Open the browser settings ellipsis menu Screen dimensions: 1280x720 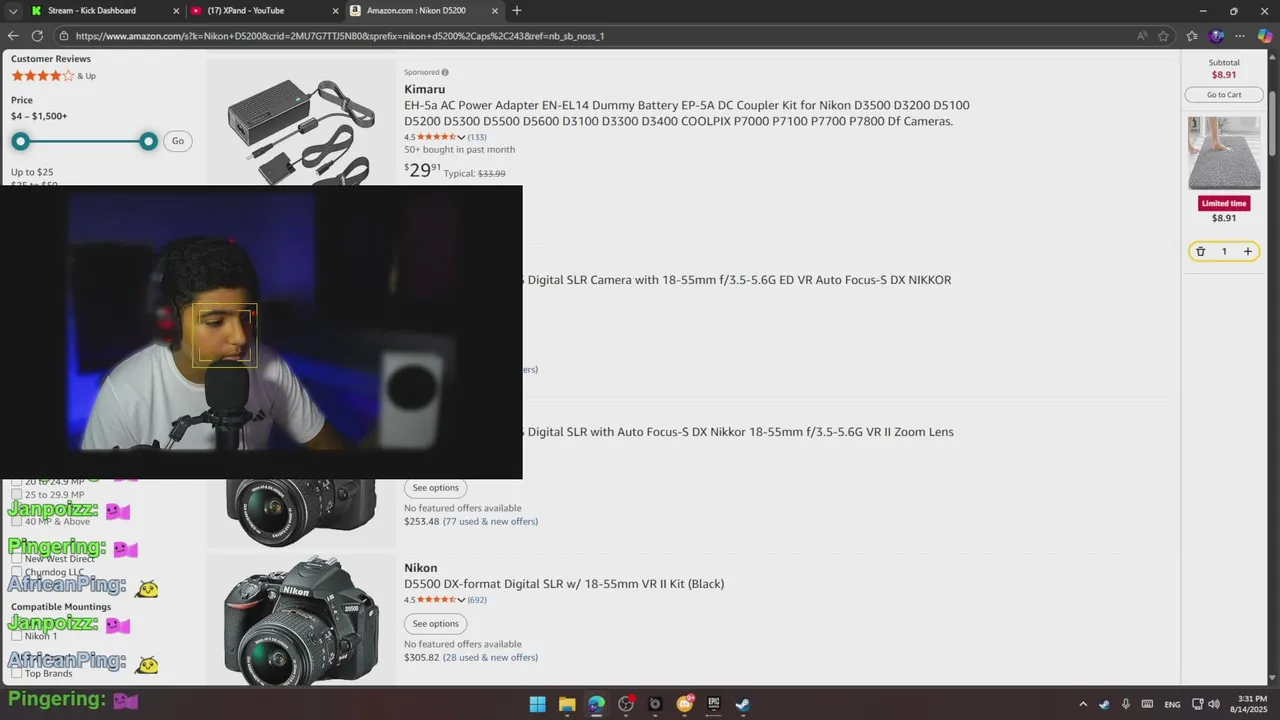pyautogui.click(x=1241, y=36)
